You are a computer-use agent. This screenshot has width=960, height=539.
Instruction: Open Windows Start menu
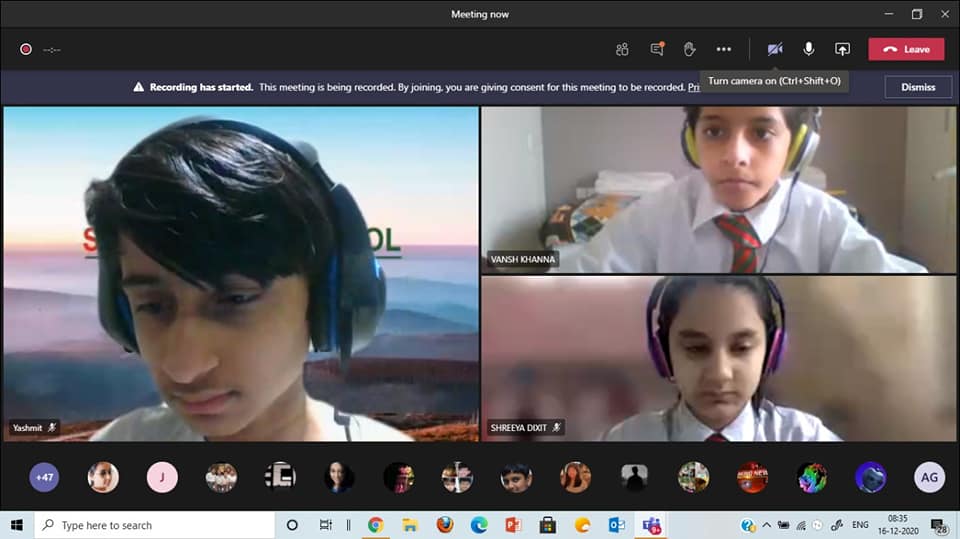(17, 525)
